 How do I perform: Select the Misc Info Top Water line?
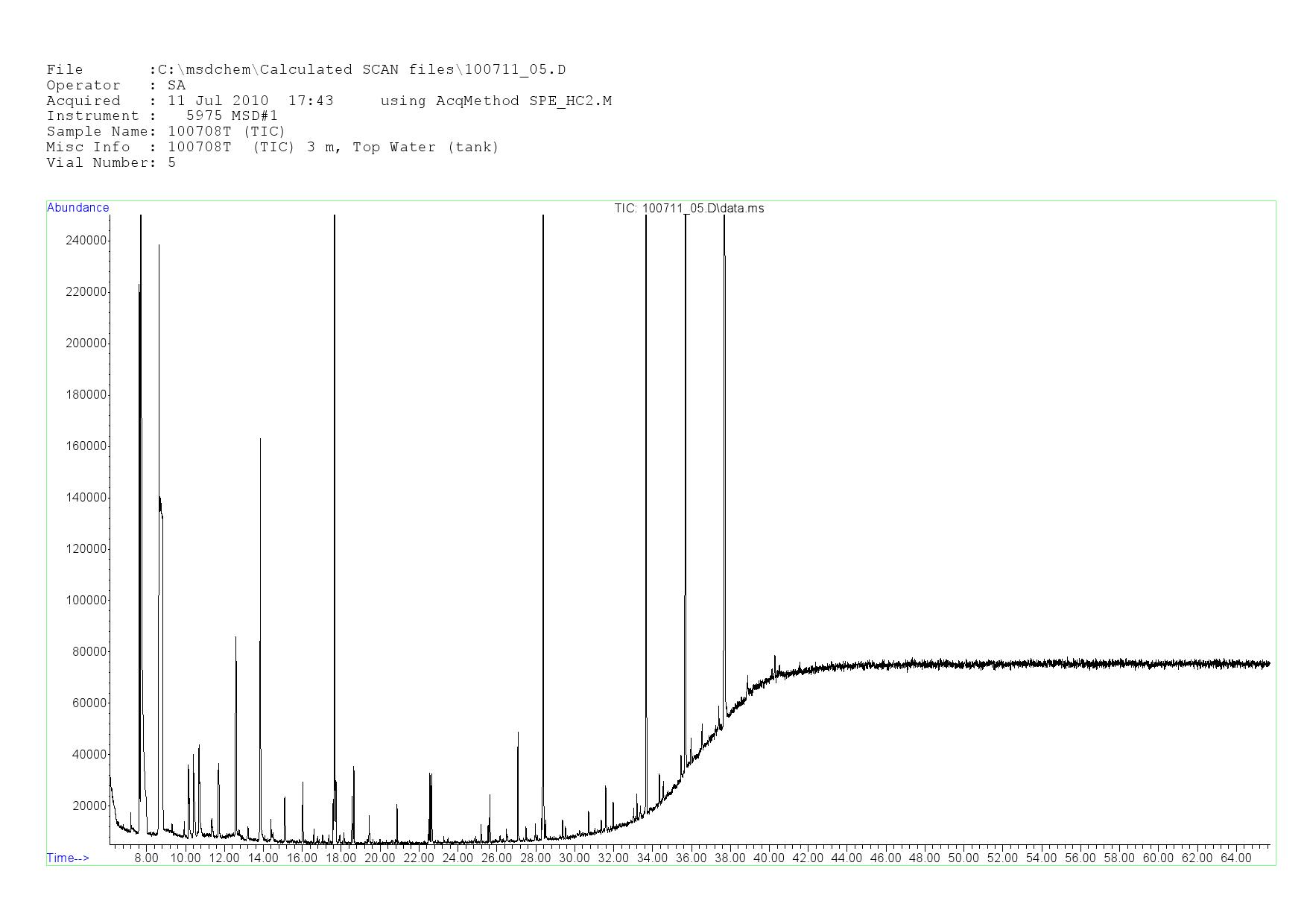(272, 147)
